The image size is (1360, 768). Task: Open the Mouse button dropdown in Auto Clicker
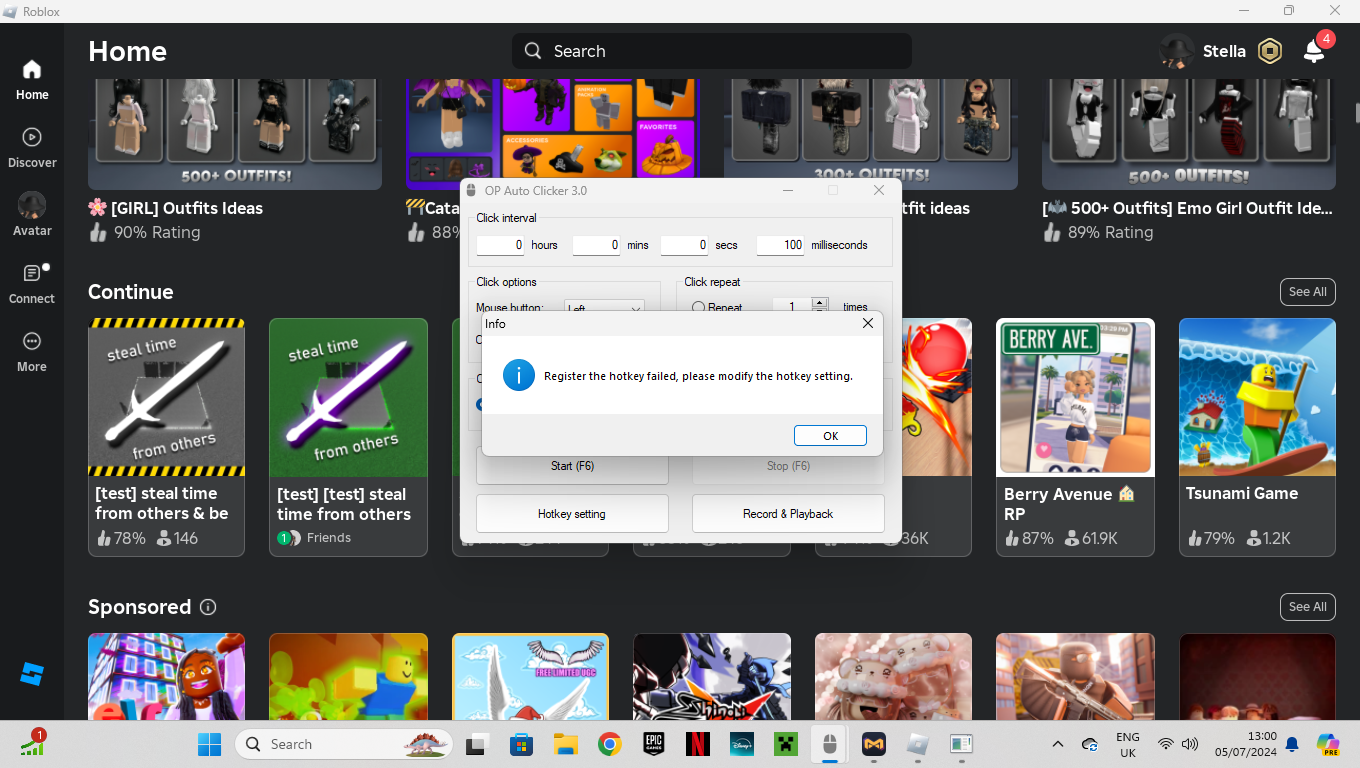point(604,308)
